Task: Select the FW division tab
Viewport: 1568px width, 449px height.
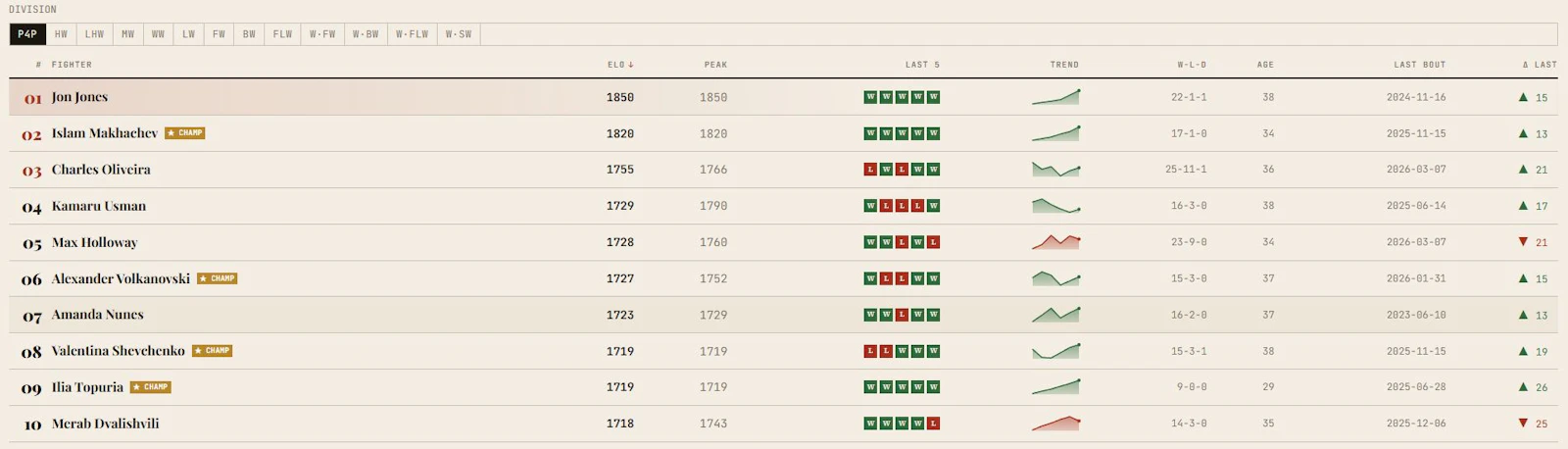Action: point(219,34)
